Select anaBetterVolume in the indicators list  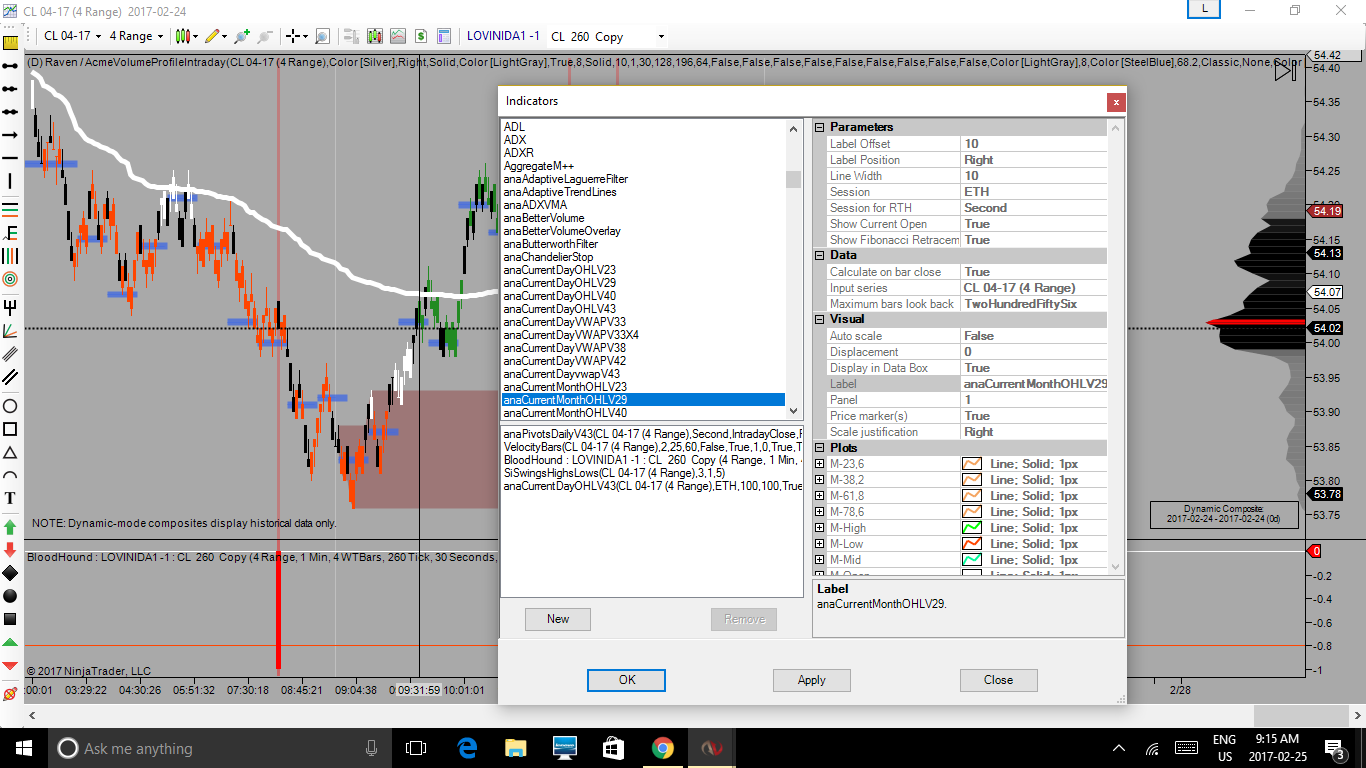(x=643, y=218)
